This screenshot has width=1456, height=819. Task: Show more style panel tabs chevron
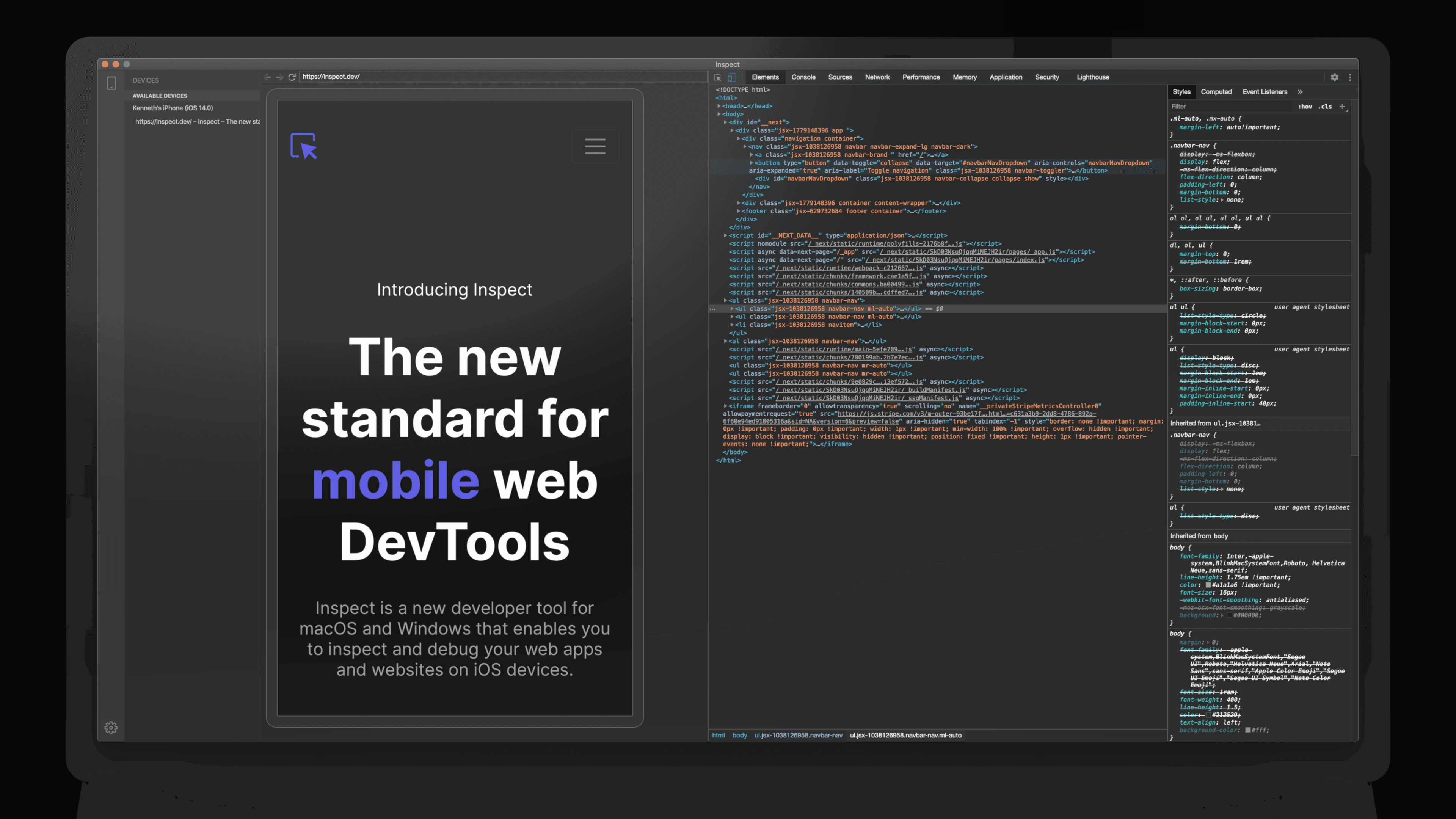1300,91
